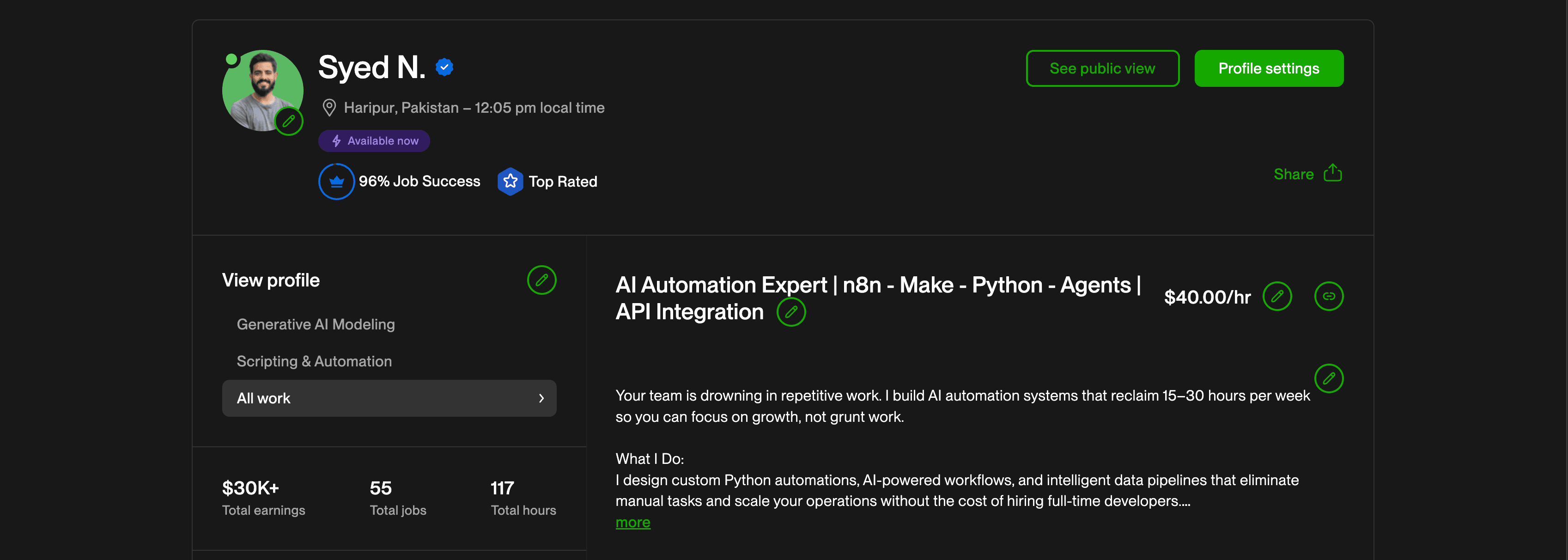Select the Top Rated star badge icon
Image resolution: width=1568 pixels, height=560 pixels.
(510, 181)
